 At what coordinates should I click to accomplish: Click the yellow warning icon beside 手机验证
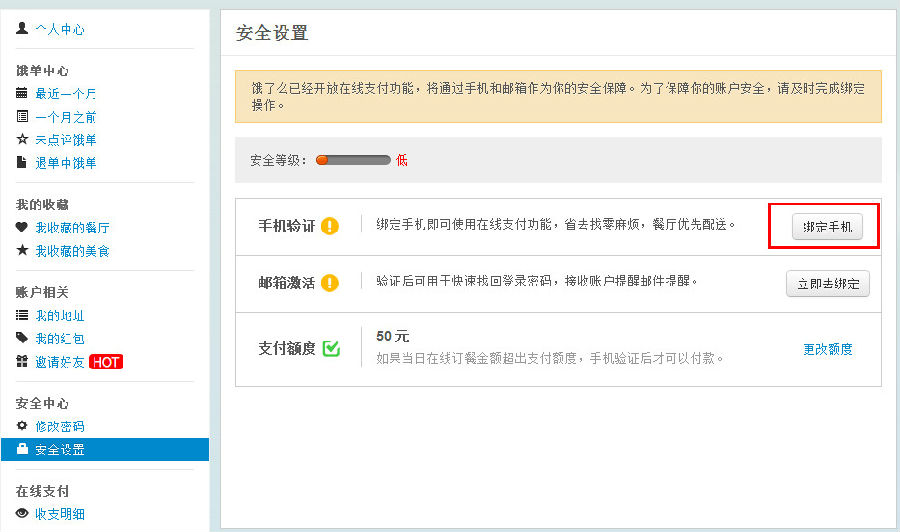point(330,226)
